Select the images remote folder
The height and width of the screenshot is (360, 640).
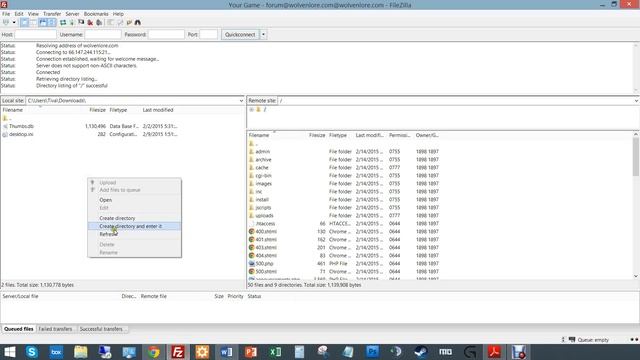263,184
